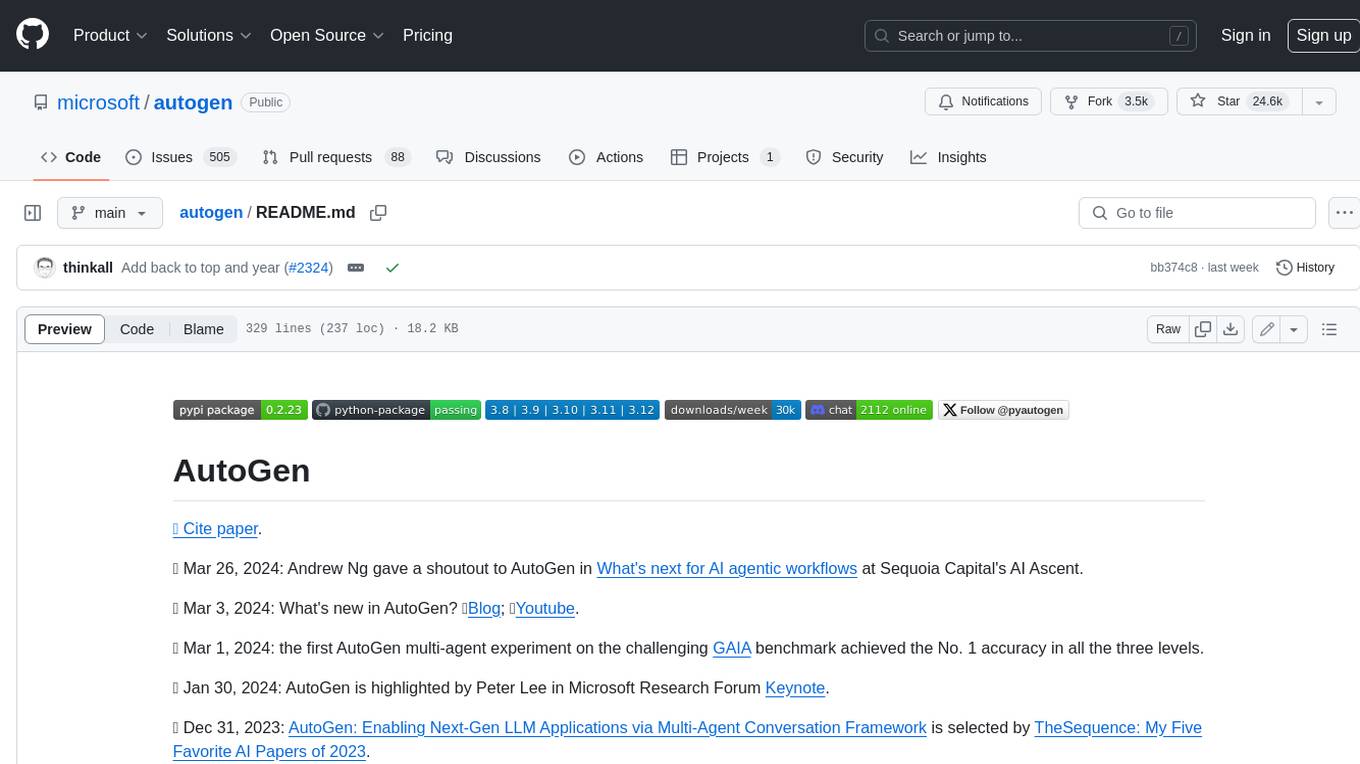This screenshot has width=1360, height=764.
Task: Expand the Solutions menu
Action: pyautogui.click(x=209, y=35)
